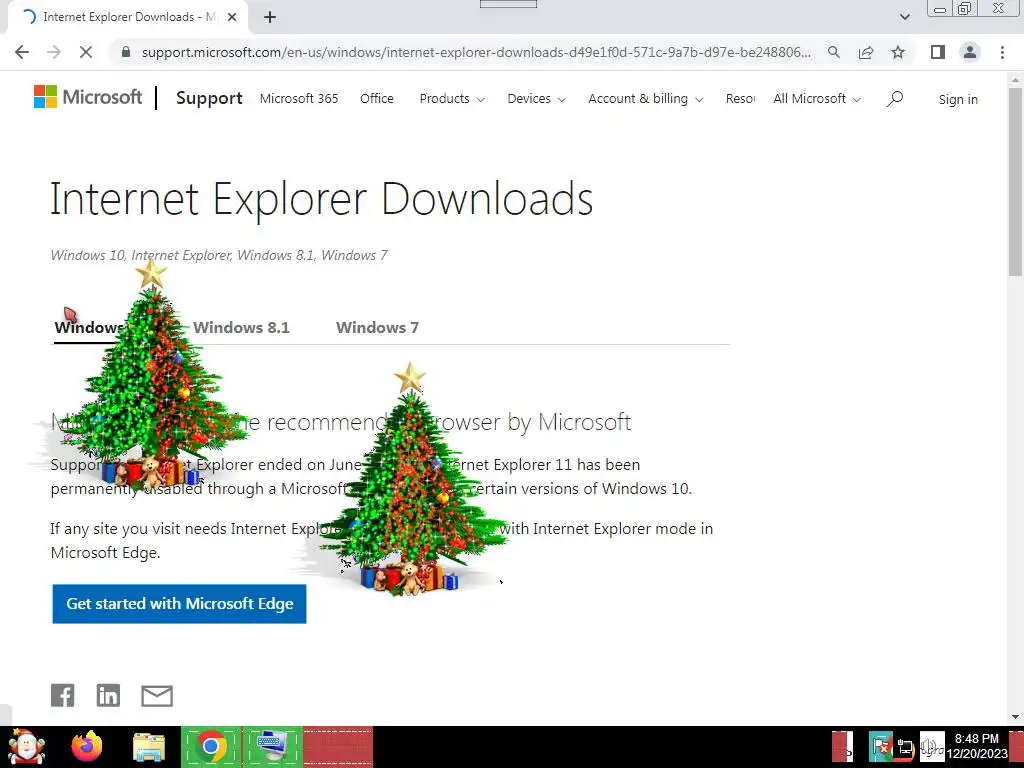Open the address bar zoom magnifier icon
The height and width of the screenshot is (768, 1024).
834,52
